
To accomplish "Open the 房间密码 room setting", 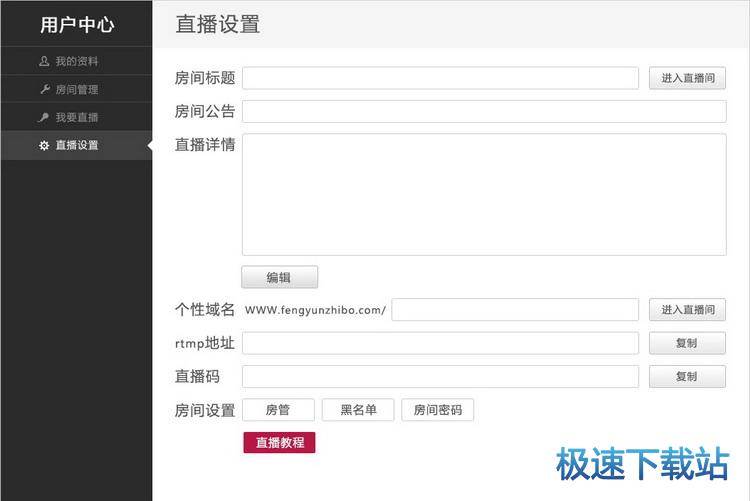I will point(438,410).
